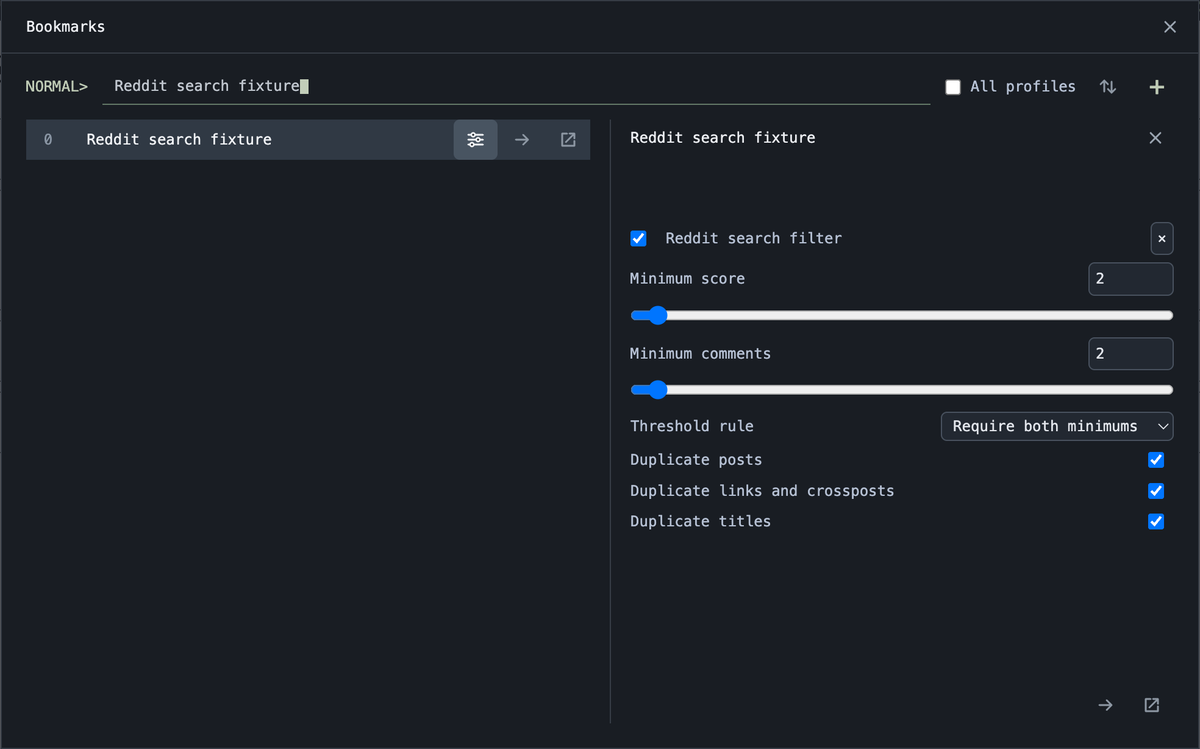Add a new bookmark with plus icon
The image size is (1200, 749).
pyautogui.click(x=1157, y=87)
